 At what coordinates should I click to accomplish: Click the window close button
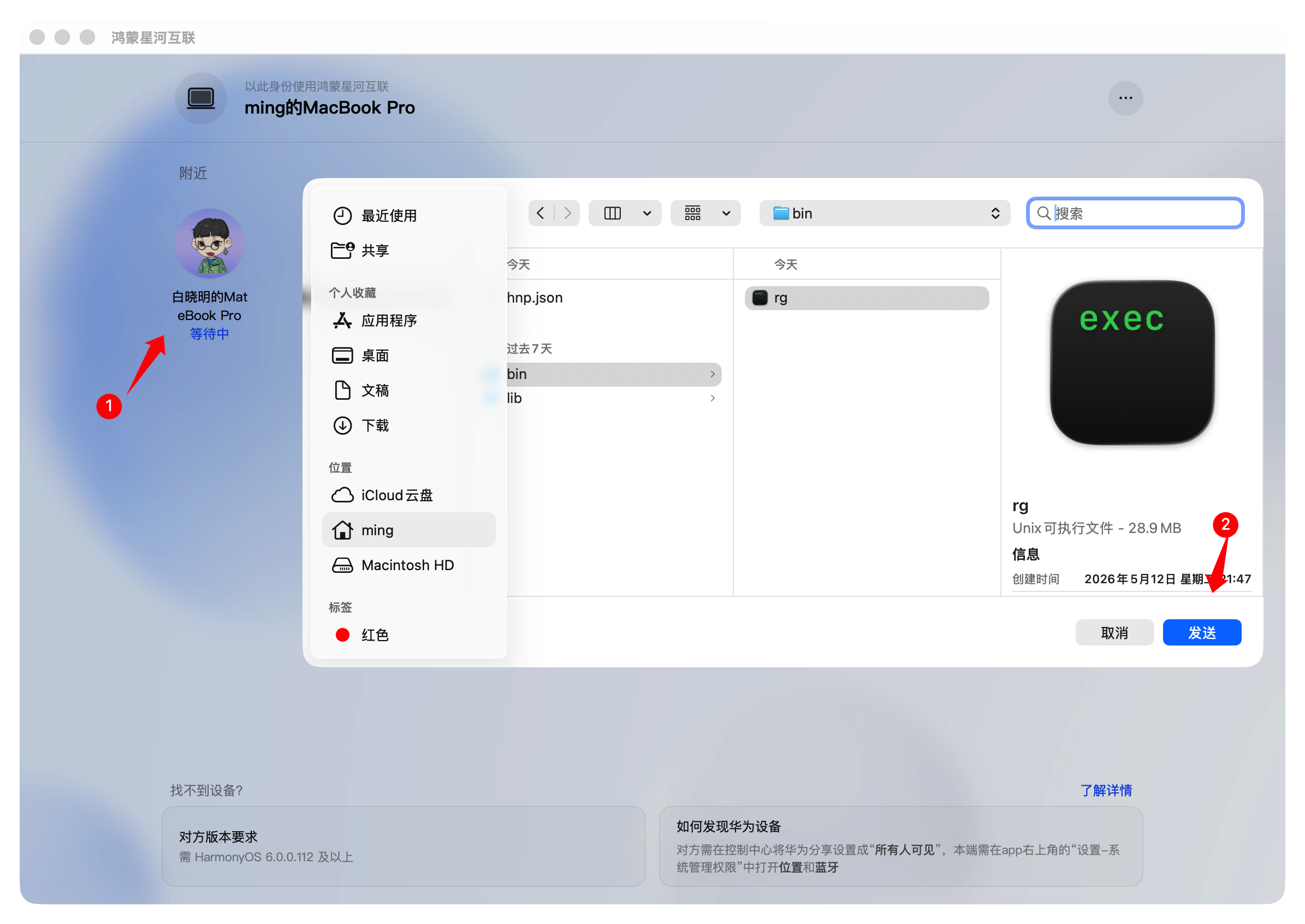coord(37,37)
